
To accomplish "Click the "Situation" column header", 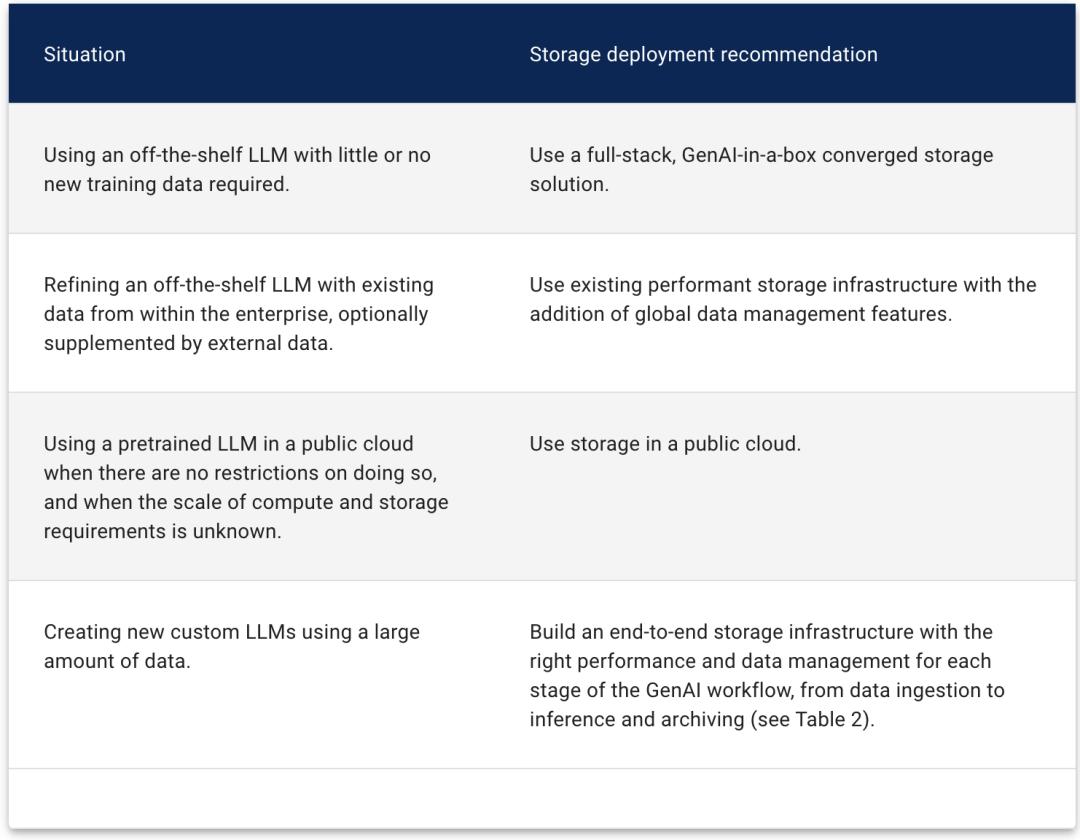I will click(85, 54).
